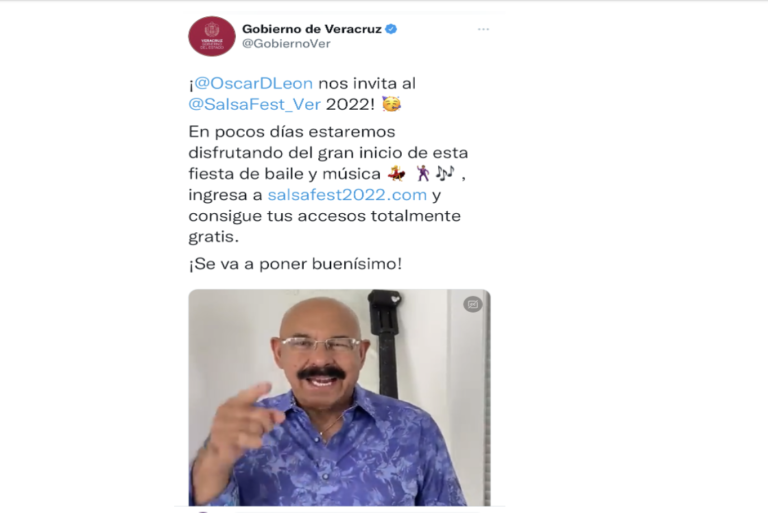
Task: Open the @OscarDLeon mention
Action: [253, 83]
